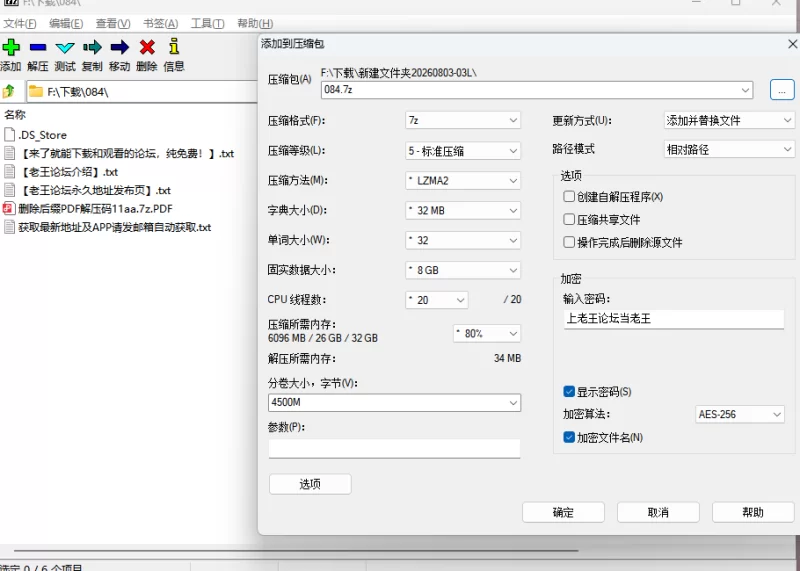The width and height of the screenshot is (800, 571).
Task: Toggle 显示密码 checkbox
Action: click(569, 391)
